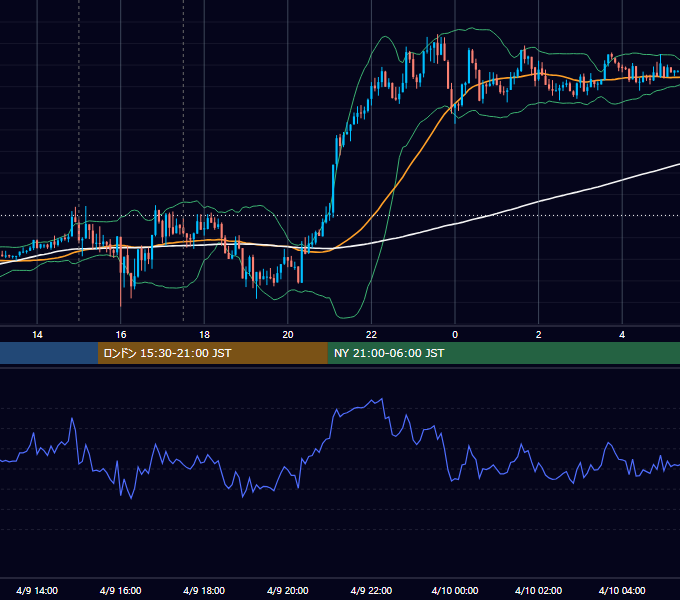Viewport: 680px width, 600px height.
Task: Click hour label 0 on price chart axis
Action: point(455,335)
